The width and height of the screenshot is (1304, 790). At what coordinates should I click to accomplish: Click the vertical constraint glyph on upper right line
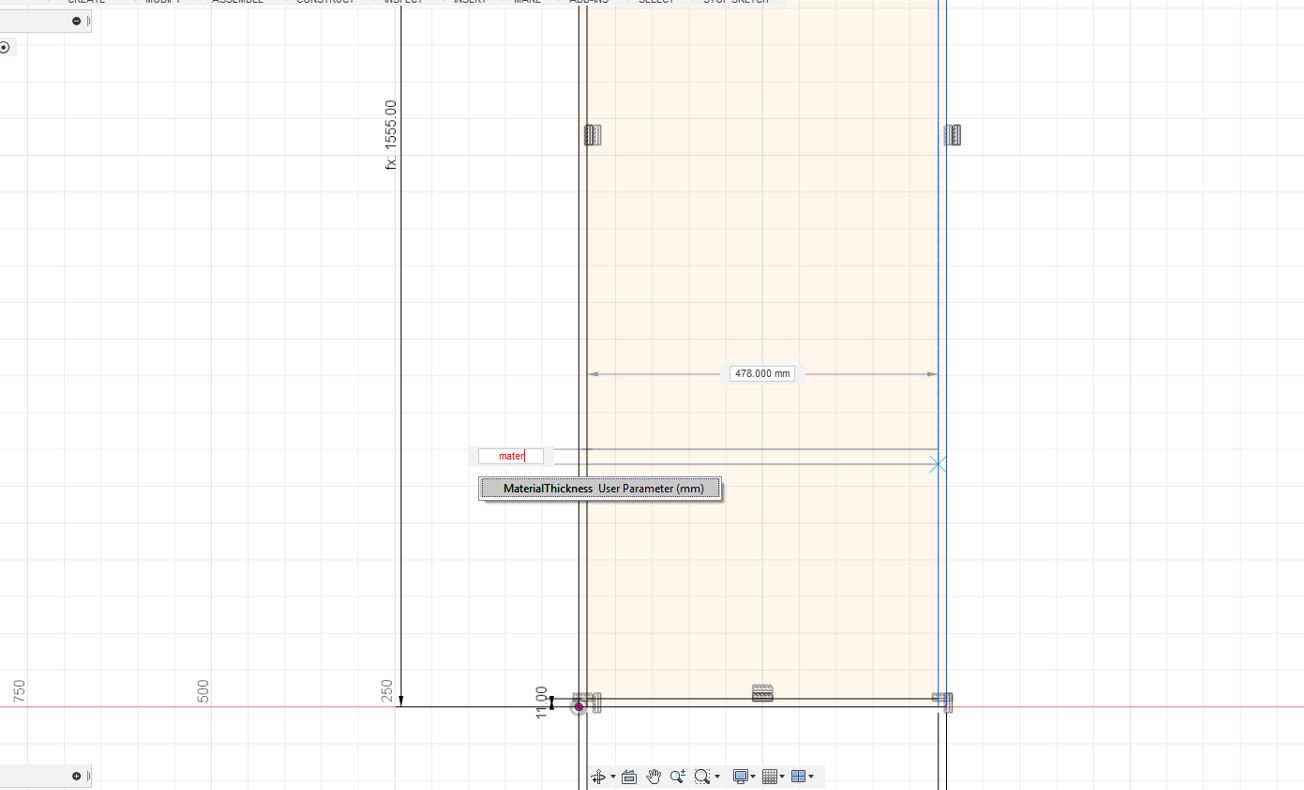tap(952, 134)
